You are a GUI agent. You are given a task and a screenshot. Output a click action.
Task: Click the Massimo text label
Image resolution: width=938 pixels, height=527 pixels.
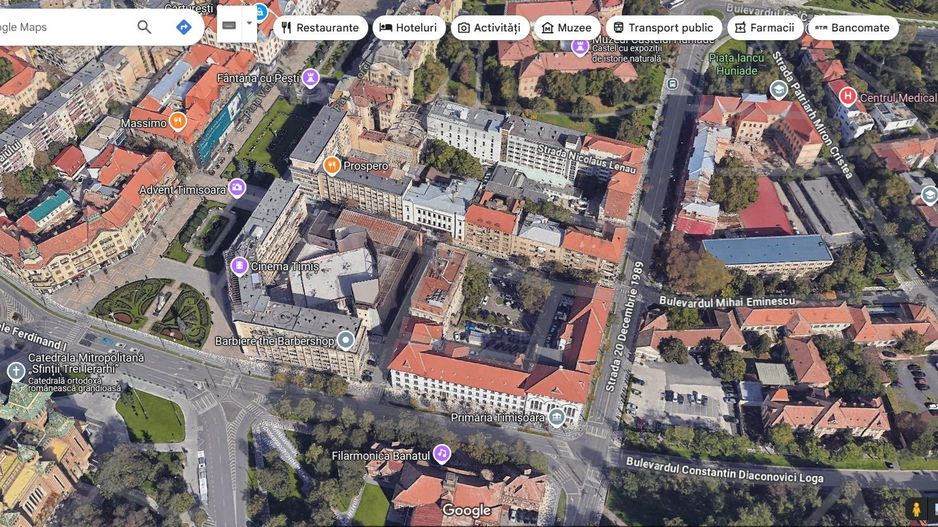click(144, 123)
